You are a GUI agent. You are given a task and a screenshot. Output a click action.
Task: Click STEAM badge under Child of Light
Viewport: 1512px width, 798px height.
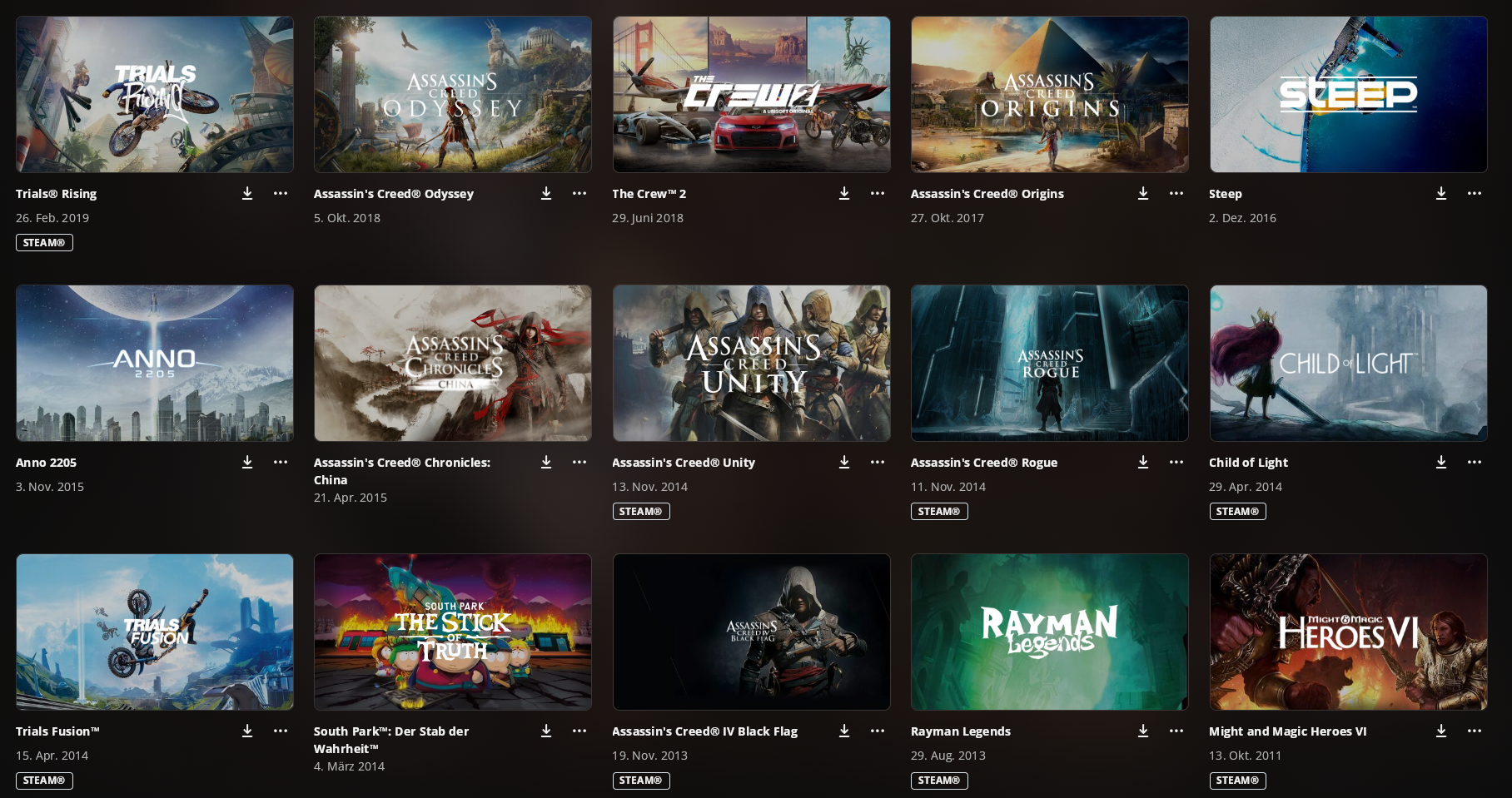pos(1238,511)
